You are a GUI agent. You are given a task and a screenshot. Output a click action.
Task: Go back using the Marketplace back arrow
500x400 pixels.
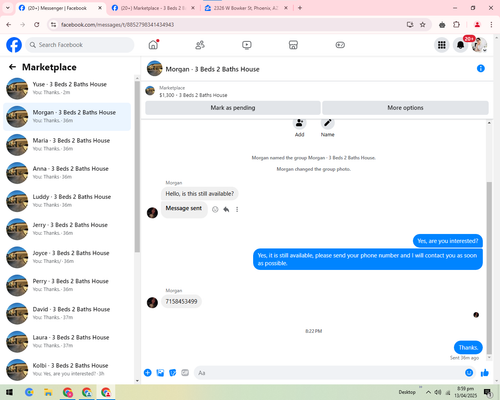(12, 67)
